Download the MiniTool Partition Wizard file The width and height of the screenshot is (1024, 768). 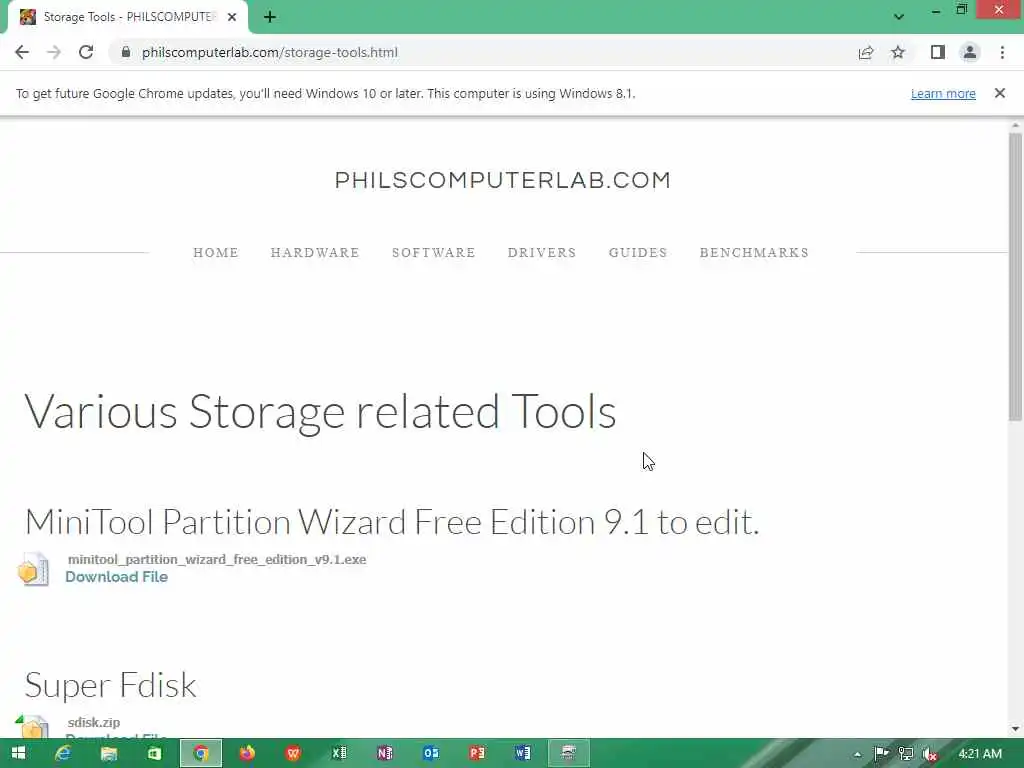116,577
